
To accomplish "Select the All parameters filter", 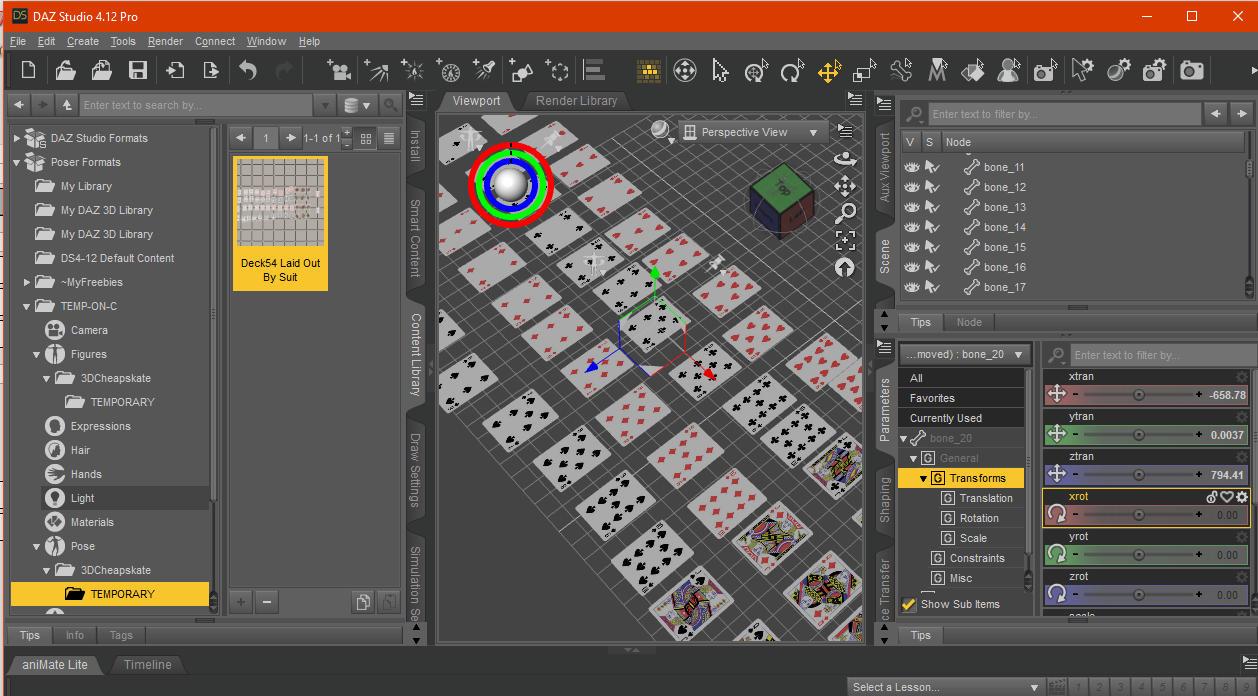I will pos(961,378).
